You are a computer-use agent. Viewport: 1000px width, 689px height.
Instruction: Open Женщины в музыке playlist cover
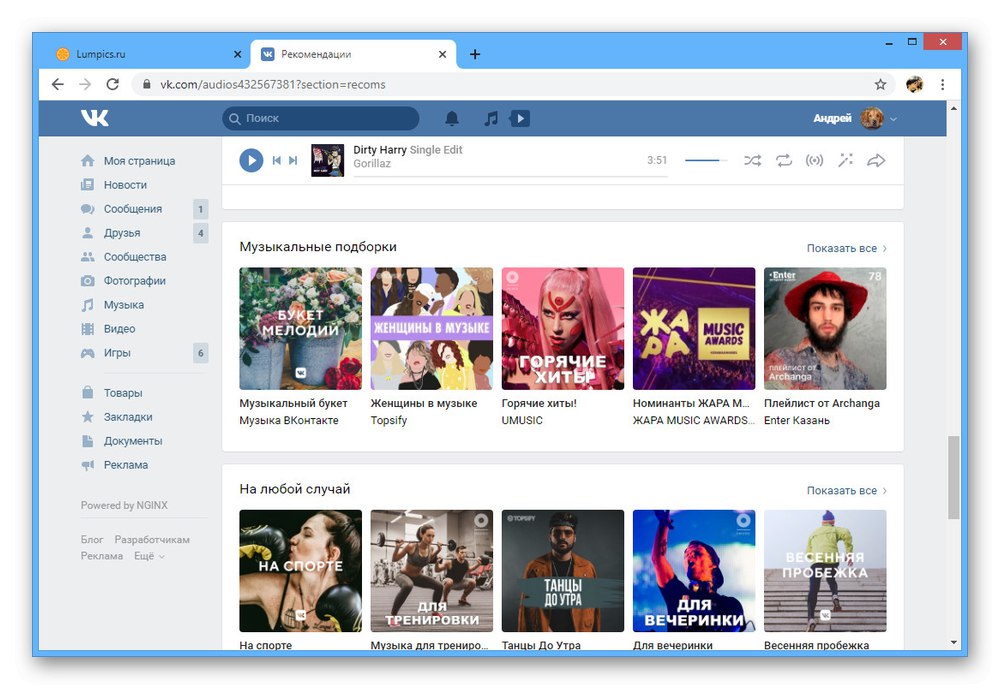(x=432, y=329)
